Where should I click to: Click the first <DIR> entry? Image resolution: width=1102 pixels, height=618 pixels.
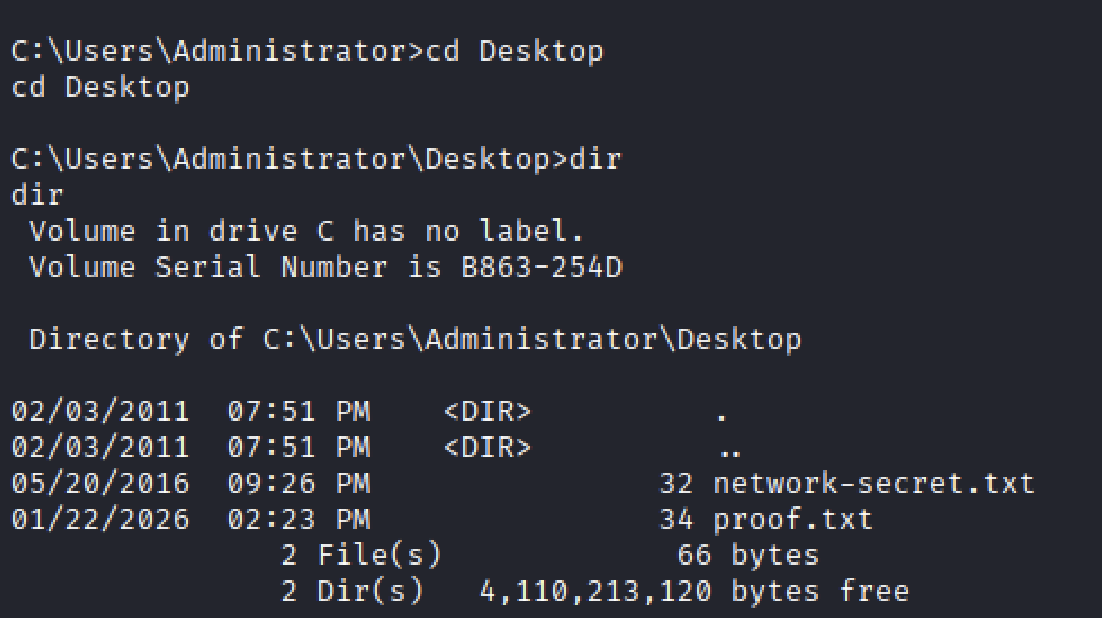pyautogui.click(x=487, y=412)
